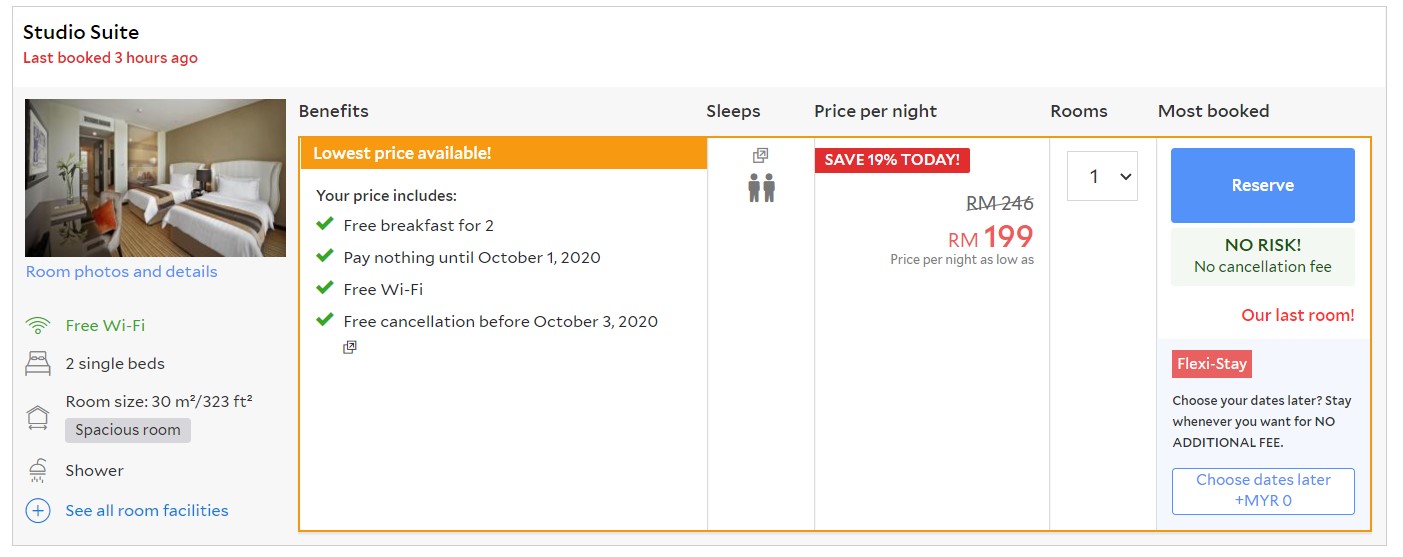Click the room size house icon
The width and height of the screenshot is (1403, 557).
pos(38,416)
